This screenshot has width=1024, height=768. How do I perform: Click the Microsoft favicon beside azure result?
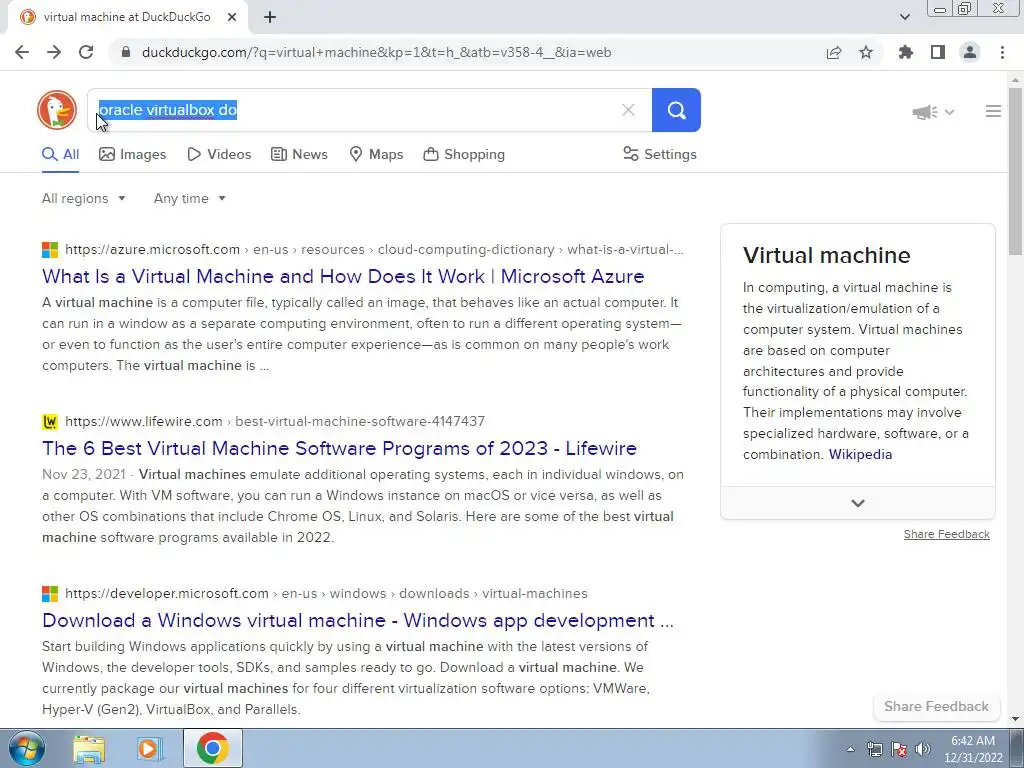pos(50,250)
